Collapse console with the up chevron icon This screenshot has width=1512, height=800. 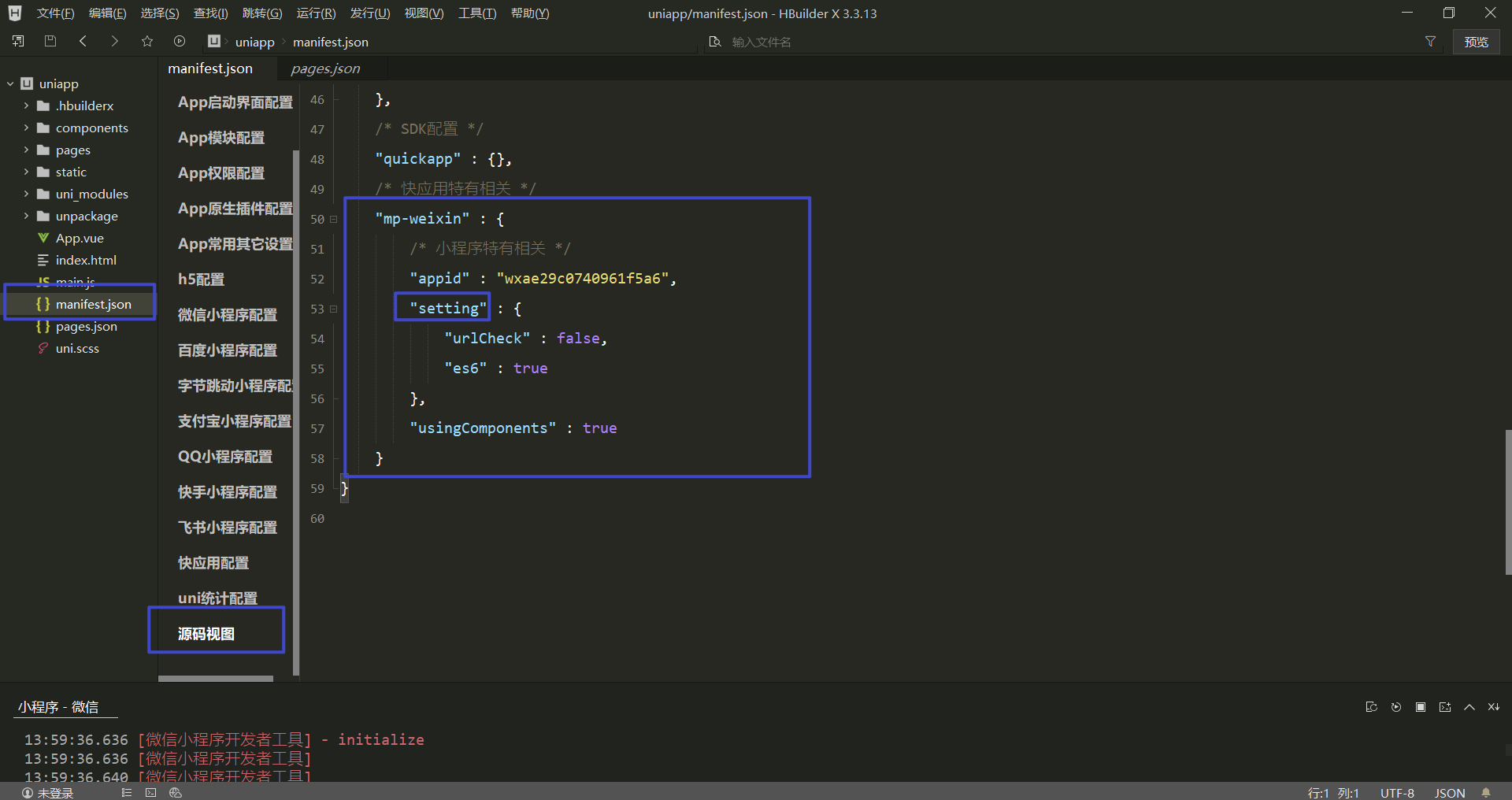tap(1469, 707)
